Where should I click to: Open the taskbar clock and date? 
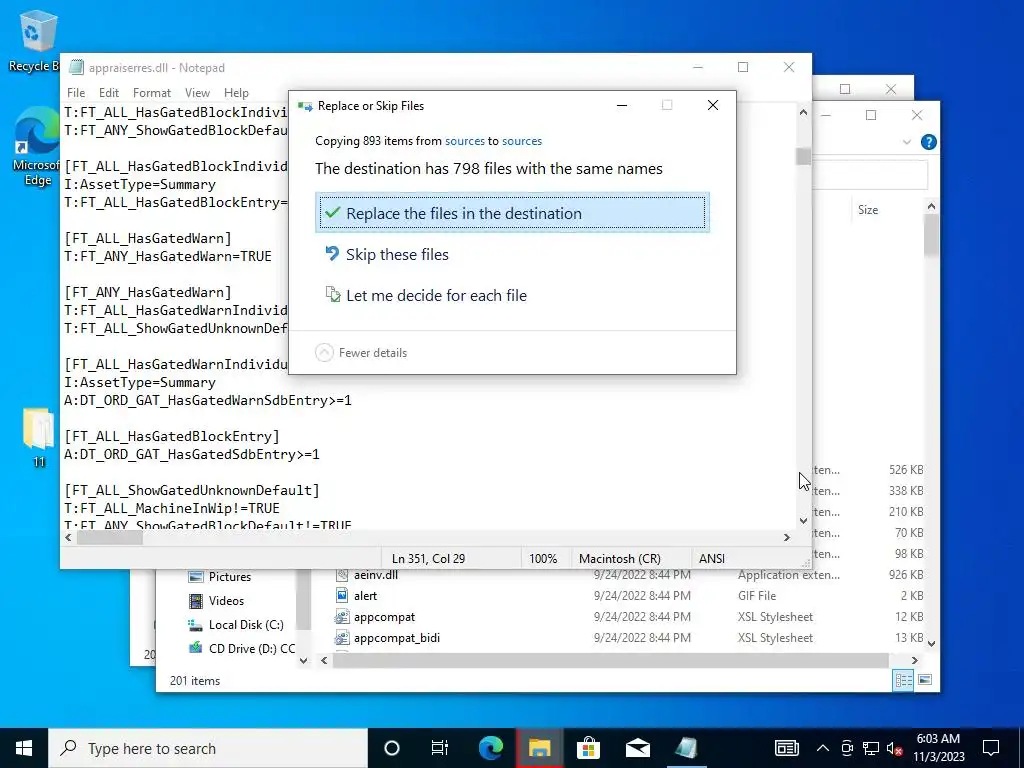point(938,748)
